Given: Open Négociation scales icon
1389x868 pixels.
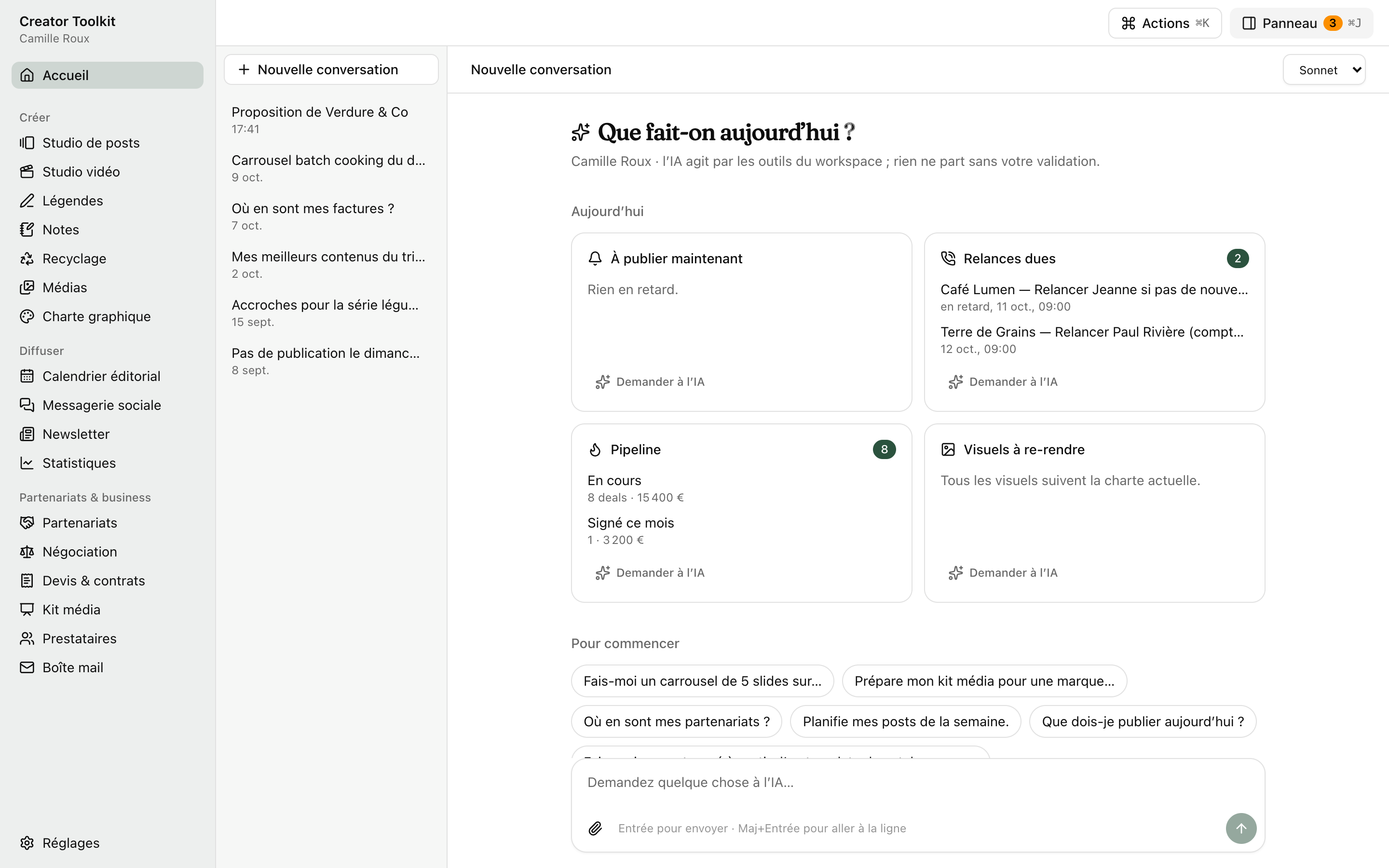Looking at the screenshot, I should [x=27, y=552].
